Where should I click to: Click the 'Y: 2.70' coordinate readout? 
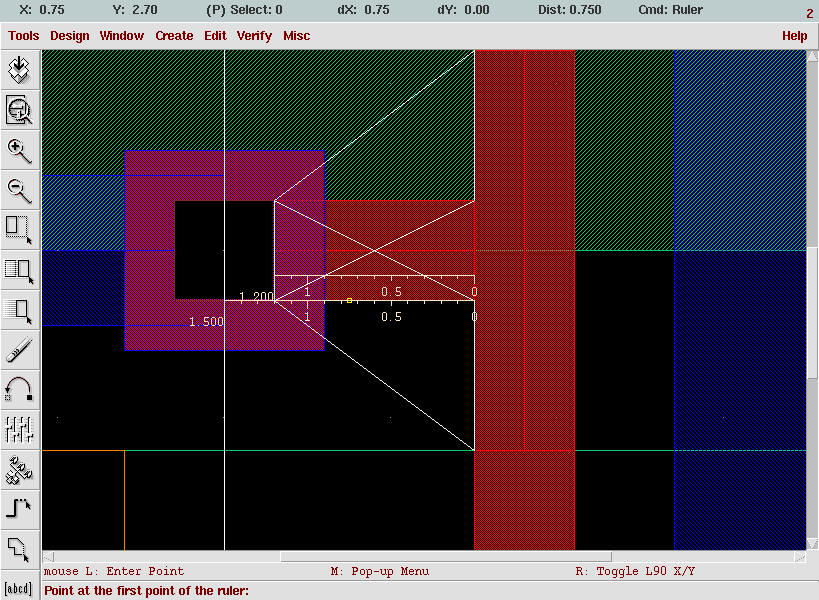click(135, 9)
